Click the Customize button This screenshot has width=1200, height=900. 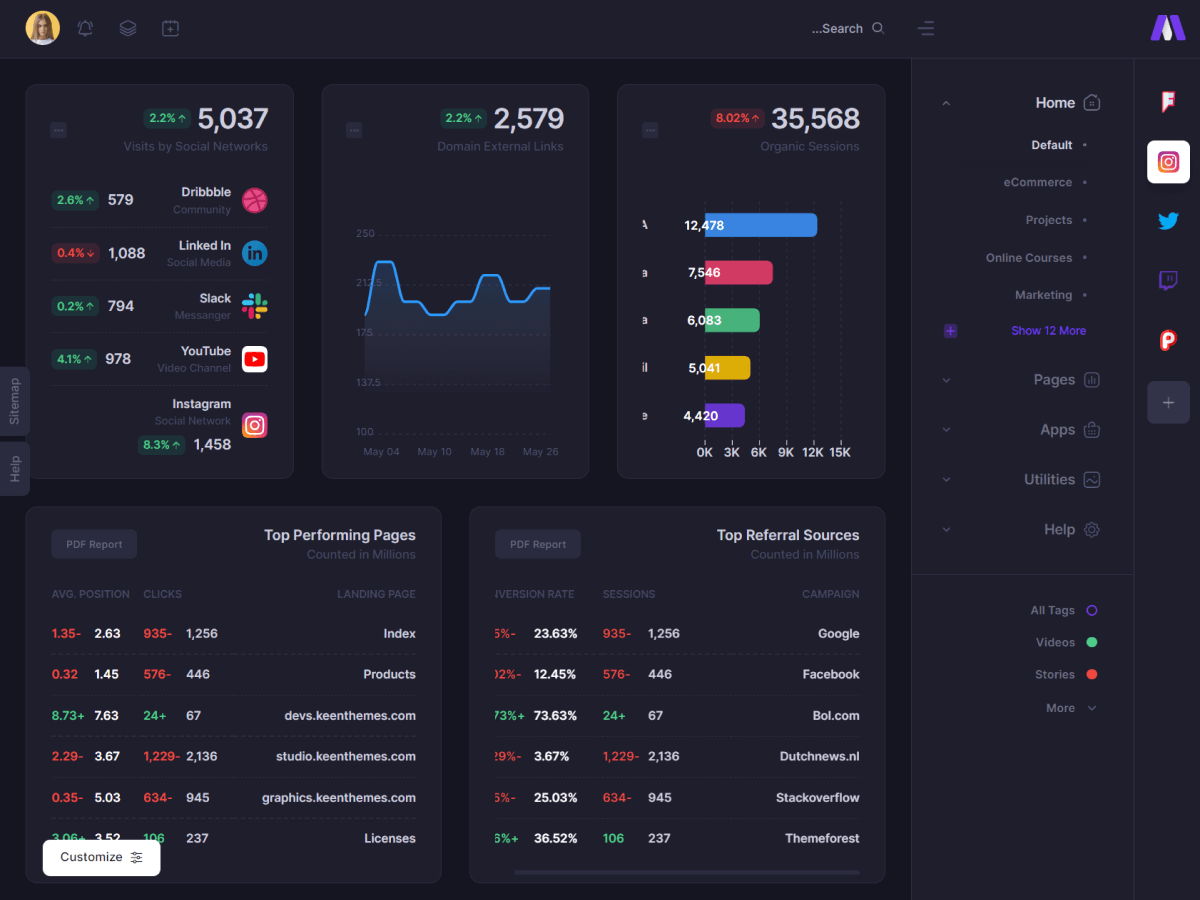coord(101,857)
